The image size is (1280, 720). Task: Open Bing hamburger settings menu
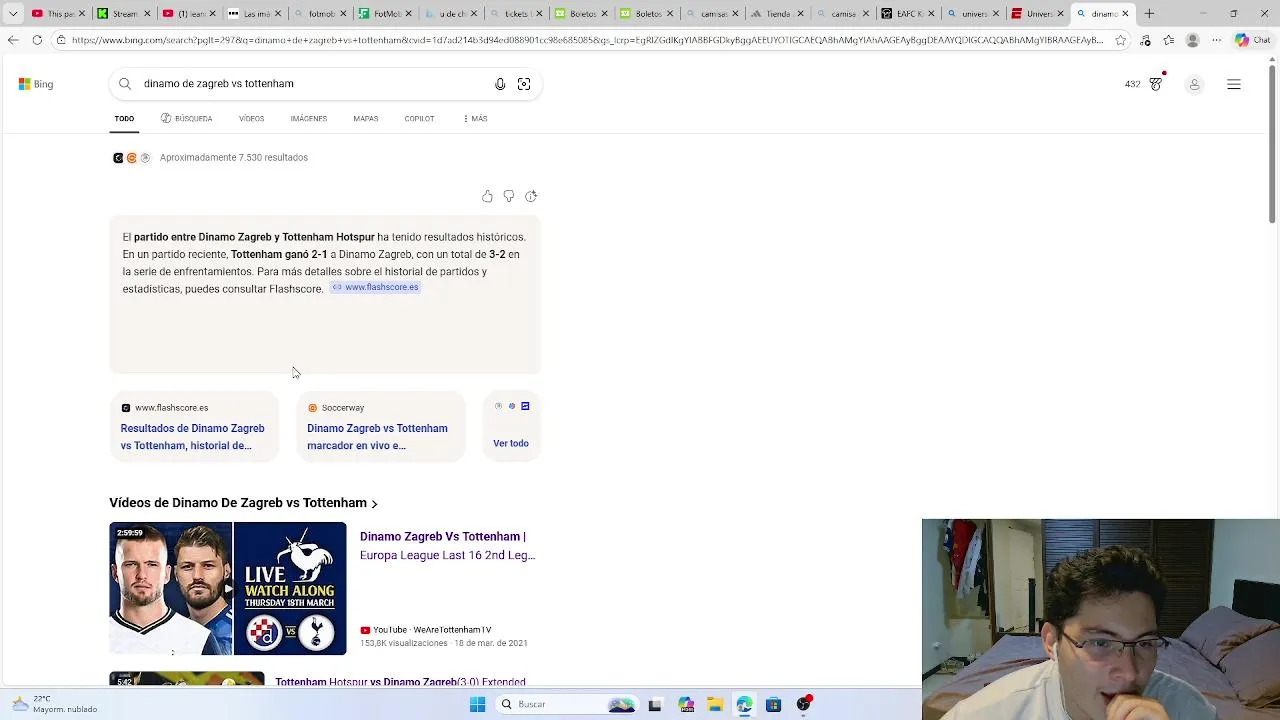click(1234, 85)
